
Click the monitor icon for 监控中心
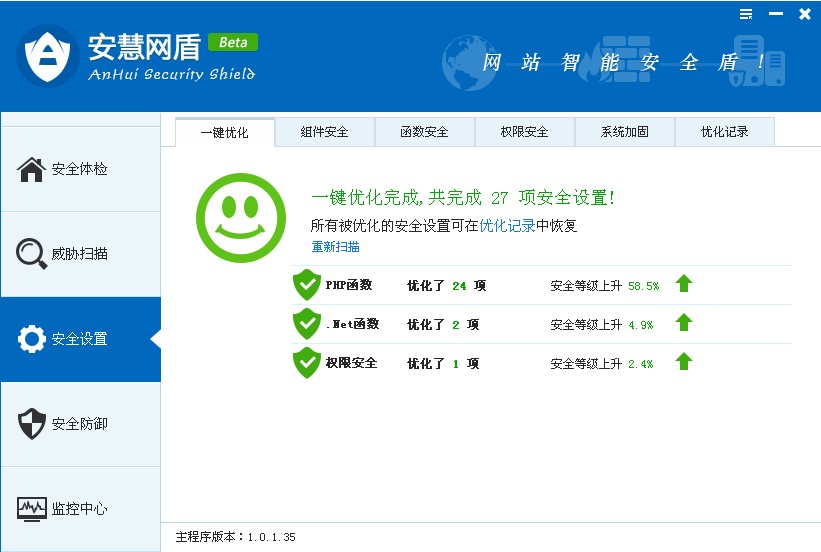tap(32, 509)
